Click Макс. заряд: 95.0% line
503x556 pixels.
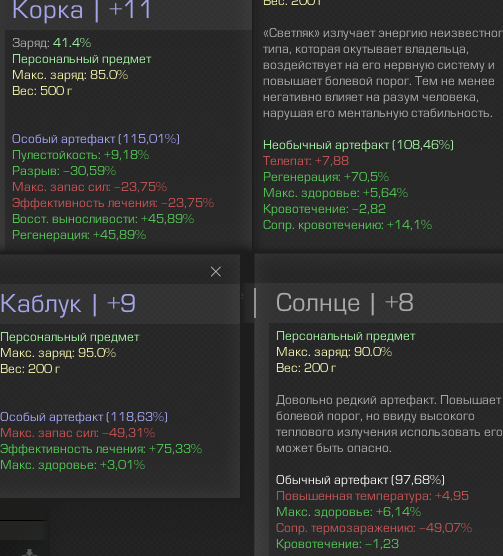point(58,353)
